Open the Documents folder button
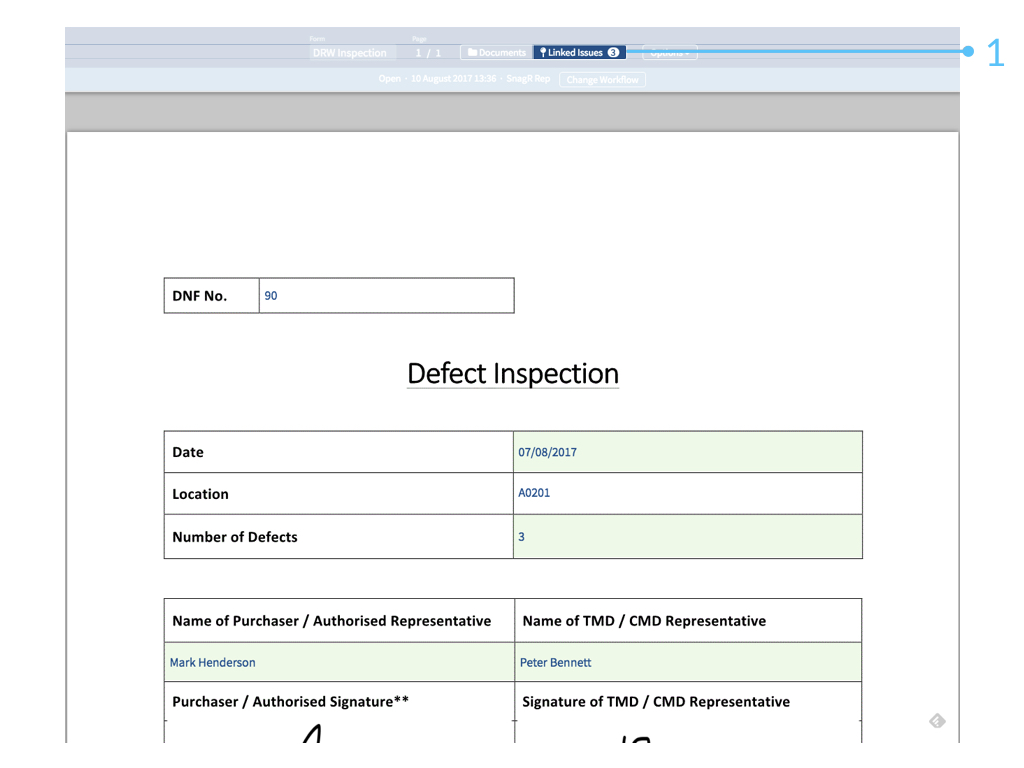Viewport: 1024px width, 768px height. [496, 52]
